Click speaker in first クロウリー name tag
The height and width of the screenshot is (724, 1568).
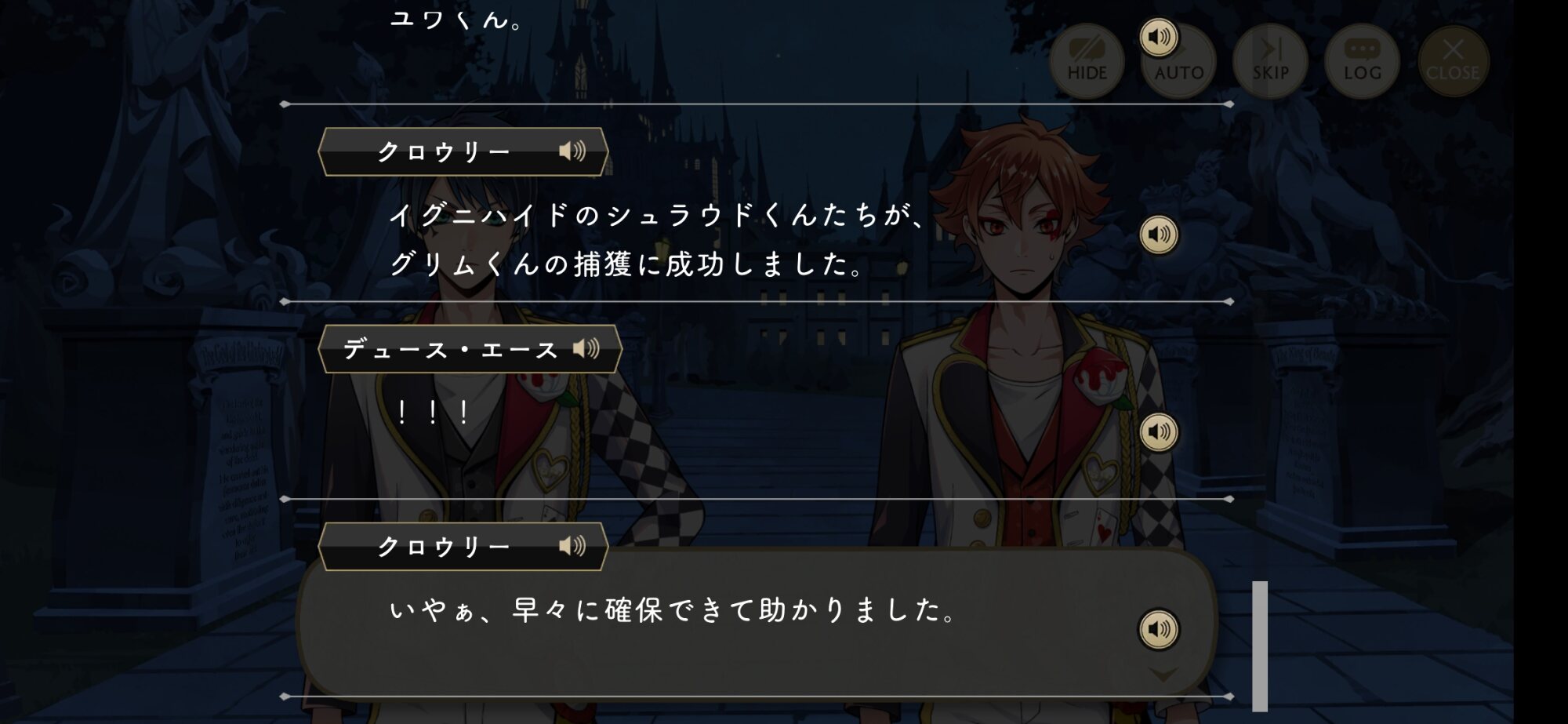click(x=572, y=151)
